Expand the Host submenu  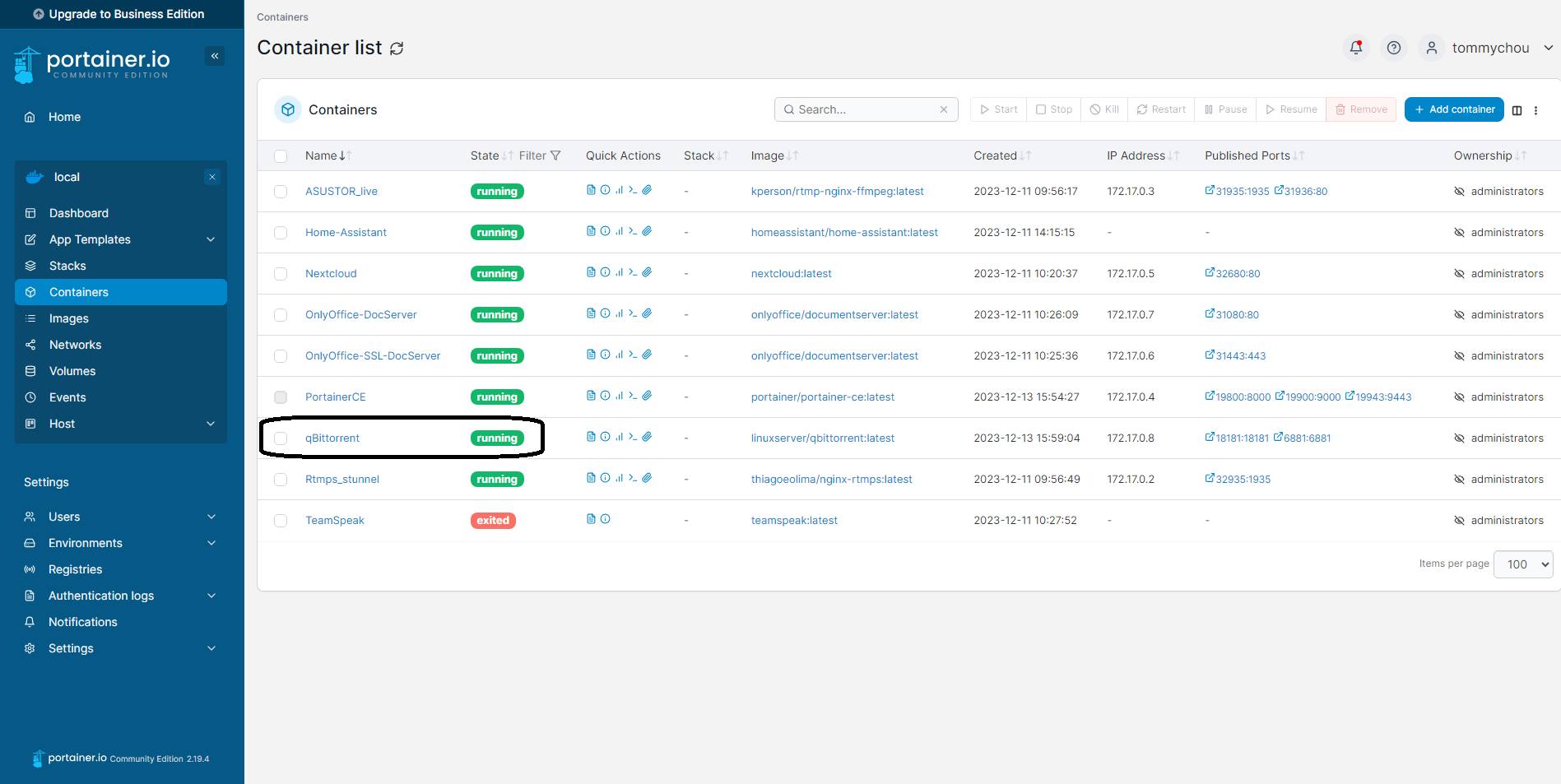pyautogui.click(x=211, y=424)
